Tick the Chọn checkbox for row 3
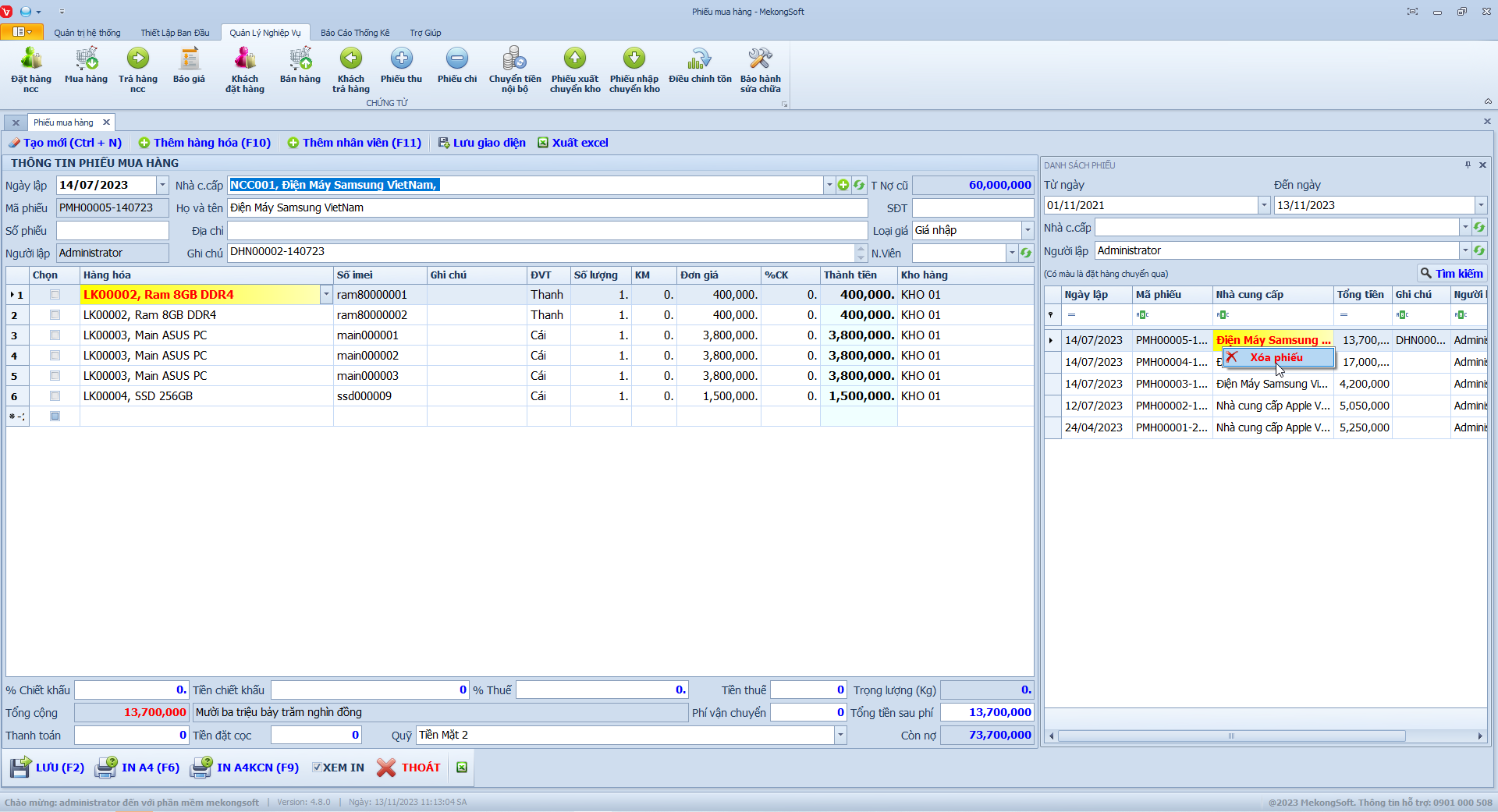The image size is (1498, 812). (55, 335)
